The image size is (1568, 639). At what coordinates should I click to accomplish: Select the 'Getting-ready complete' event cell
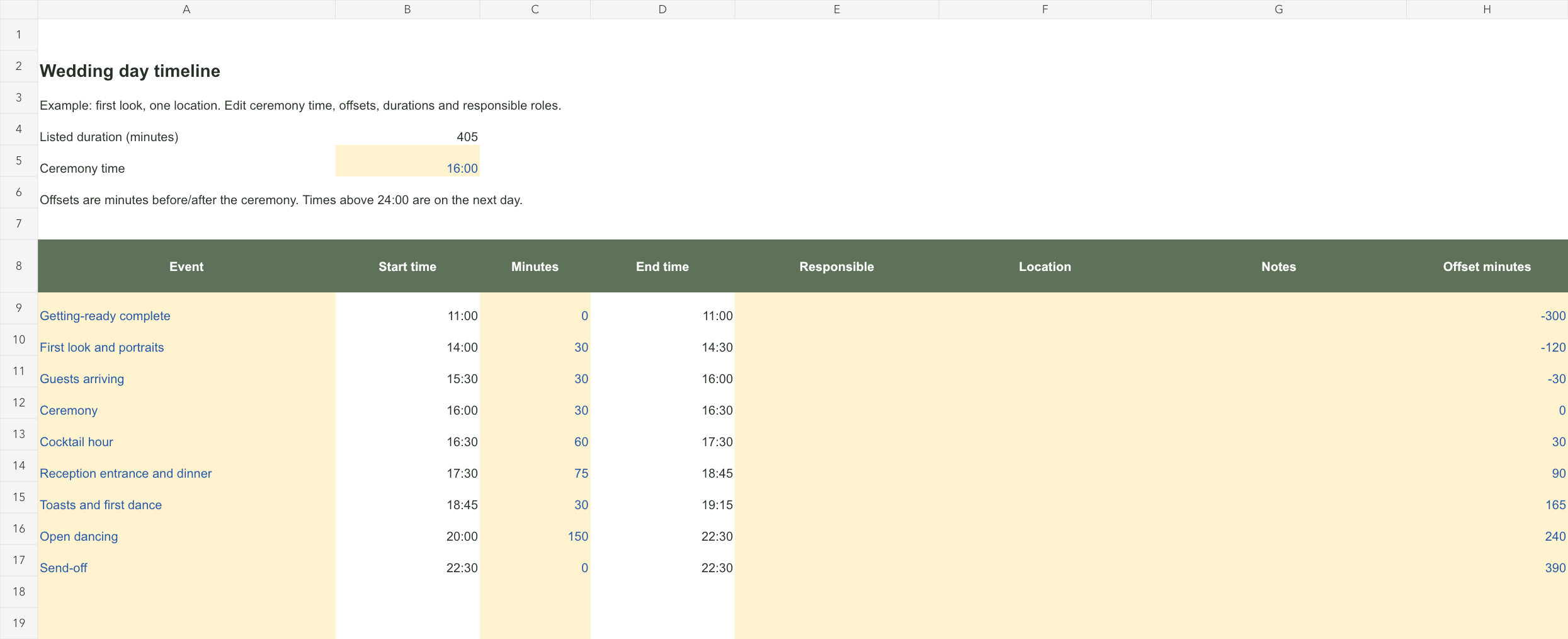click(186, 308)
